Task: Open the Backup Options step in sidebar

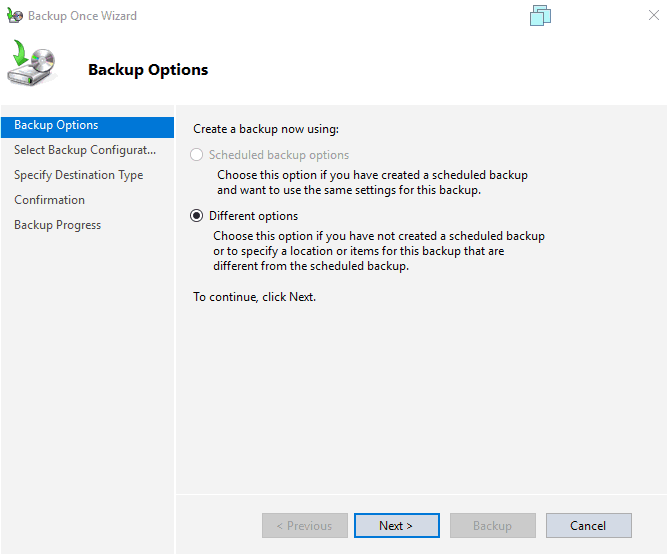Action: click(x=56, y=126)
